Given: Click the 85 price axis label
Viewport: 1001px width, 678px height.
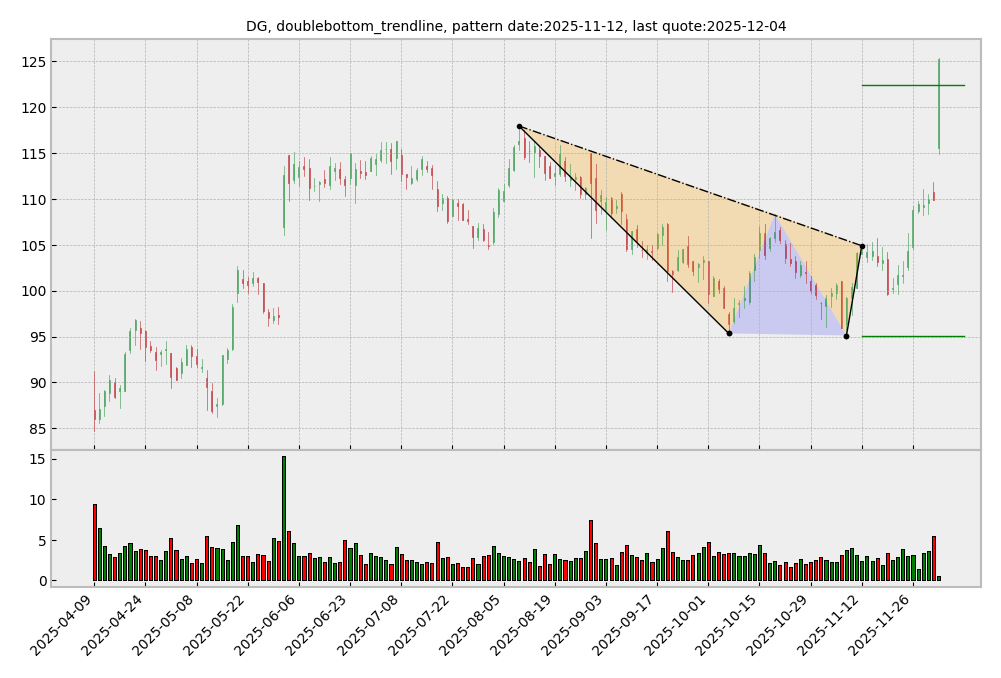Looking at the screenshot, I should (x=37, y=429).
